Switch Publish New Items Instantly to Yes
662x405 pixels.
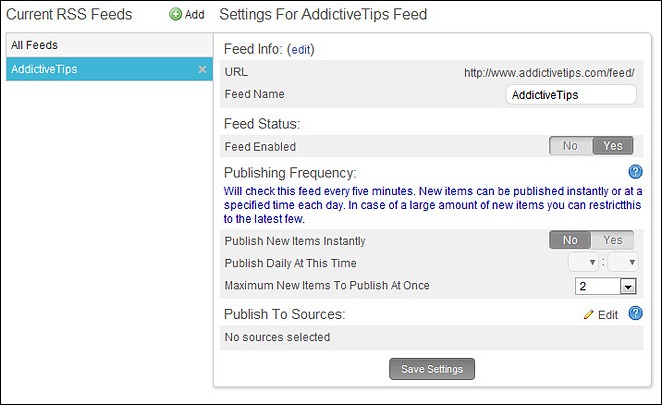(x=613, y=240)
